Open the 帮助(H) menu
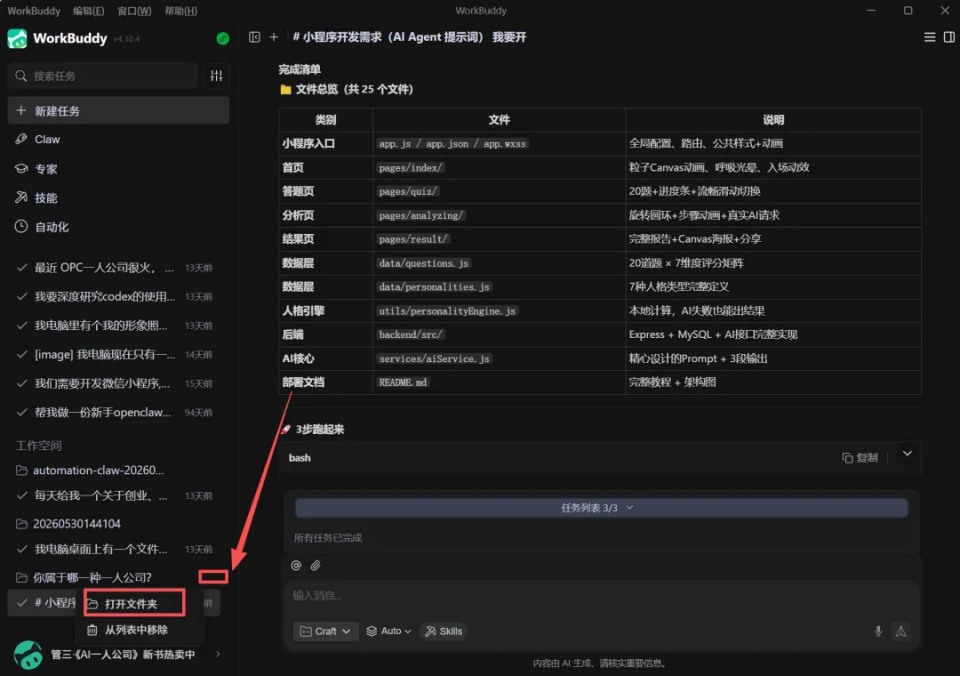The width and height of the screenshot is (960, 676). [181, 11]
